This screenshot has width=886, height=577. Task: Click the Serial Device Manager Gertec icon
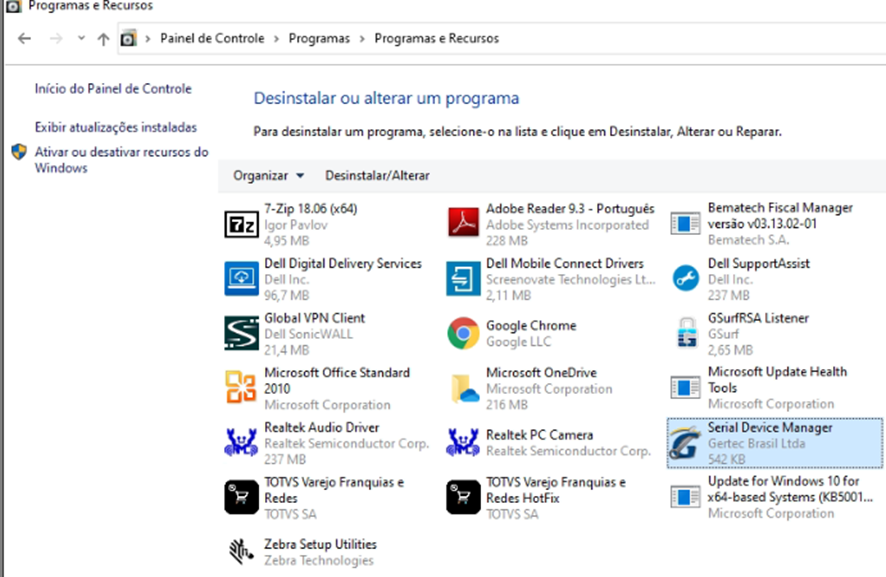pyautogui.click(x=685, y=443)
